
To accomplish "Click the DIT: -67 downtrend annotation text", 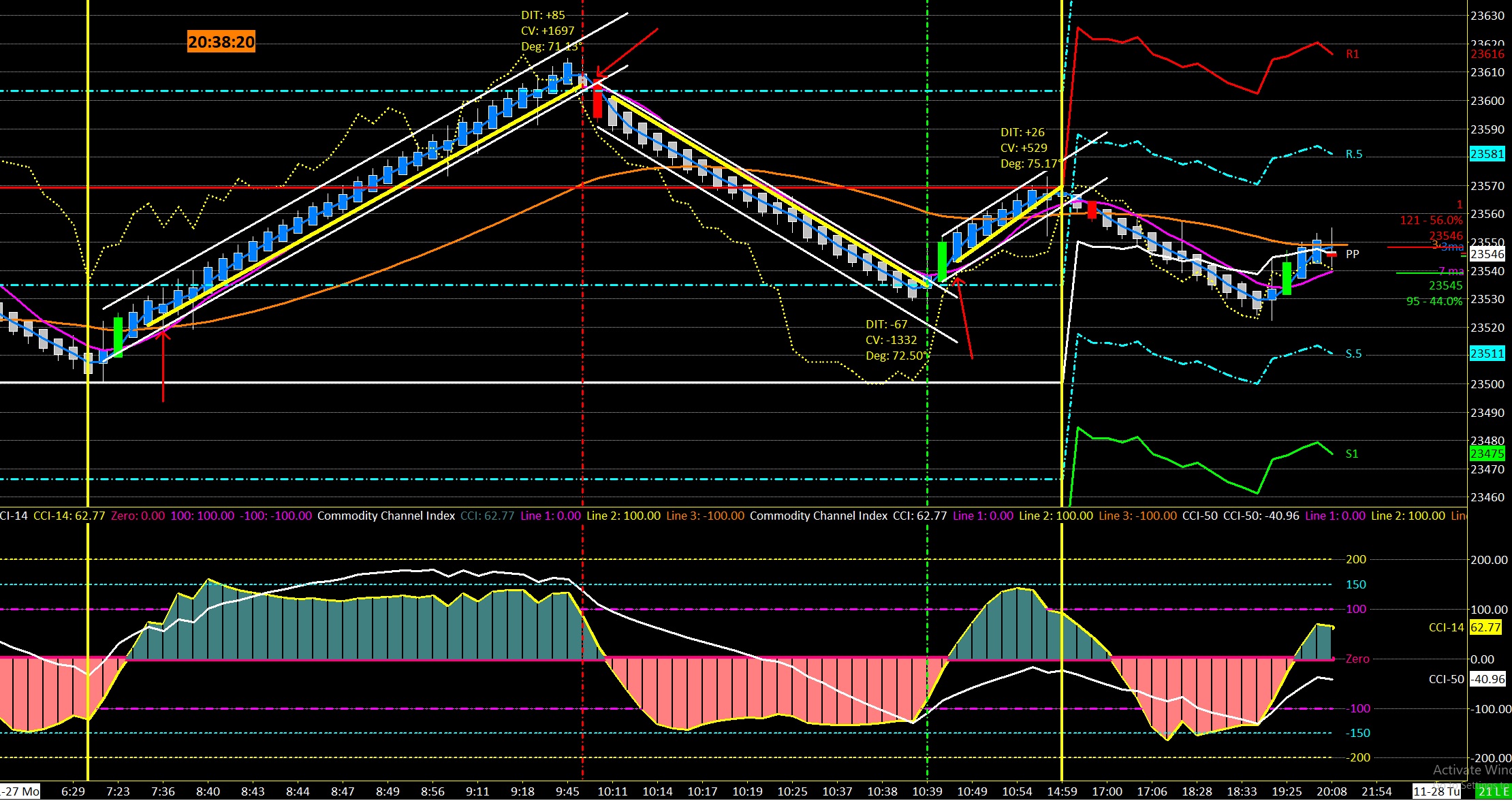I will tap(887, 324).
